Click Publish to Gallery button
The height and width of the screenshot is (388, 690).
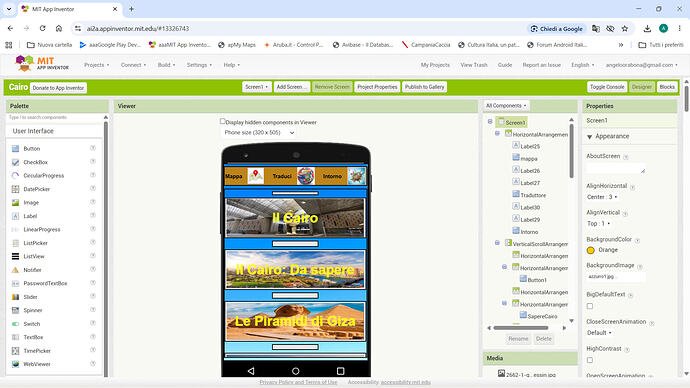[x=425, y=87]
